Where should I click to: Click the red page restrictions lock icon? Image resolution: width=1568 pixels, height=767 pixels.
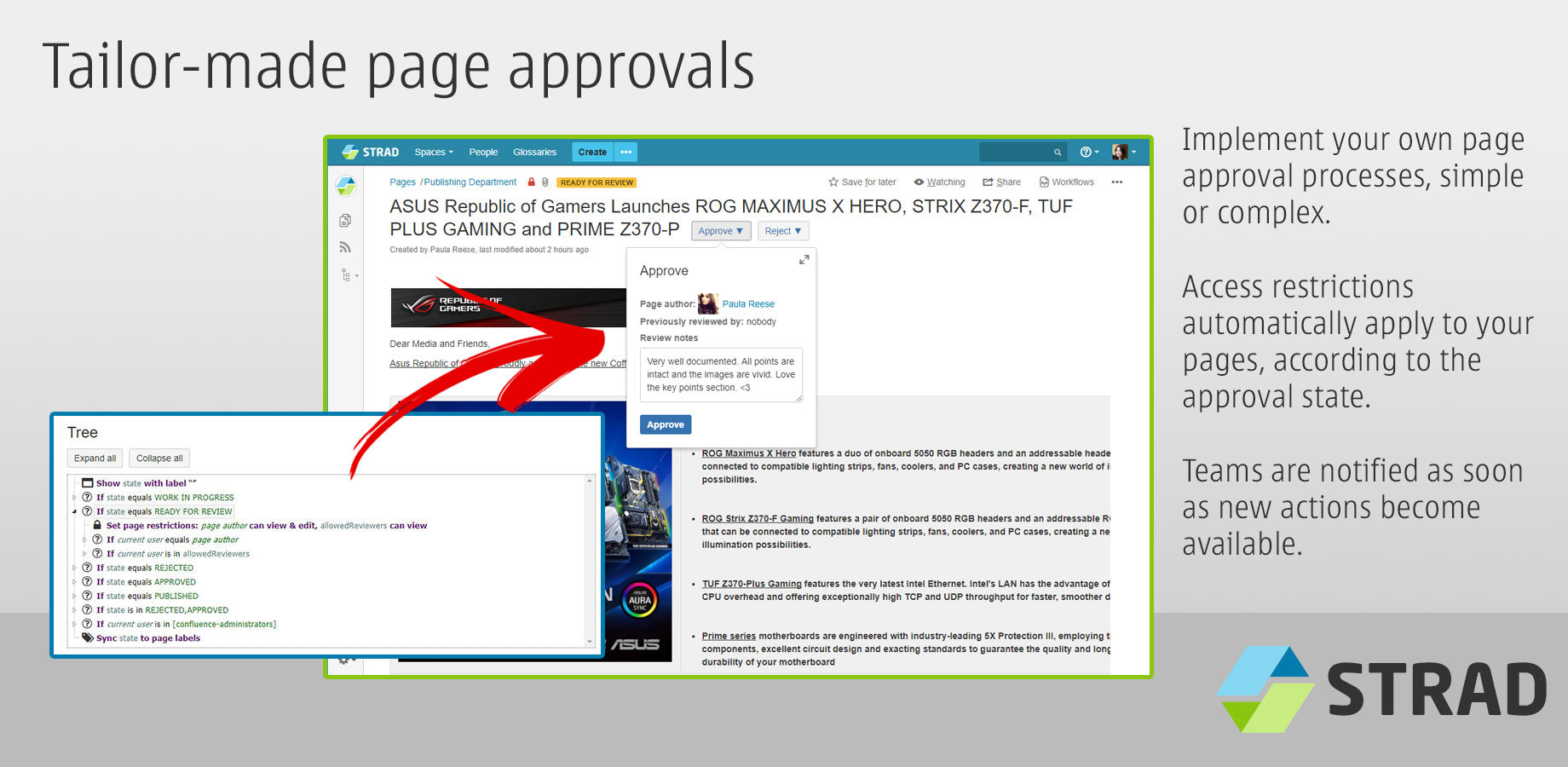(532, 182)
